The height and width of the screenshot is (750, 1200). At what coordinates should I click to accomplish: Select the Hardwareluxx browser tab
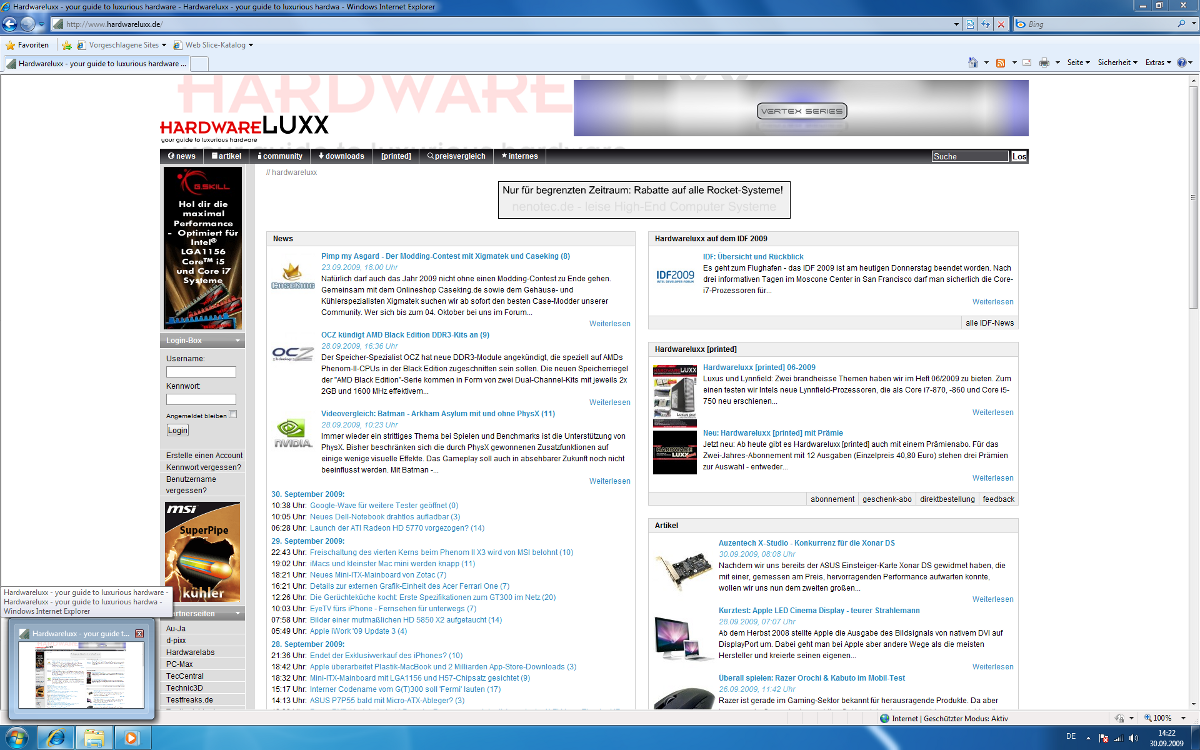95,63
